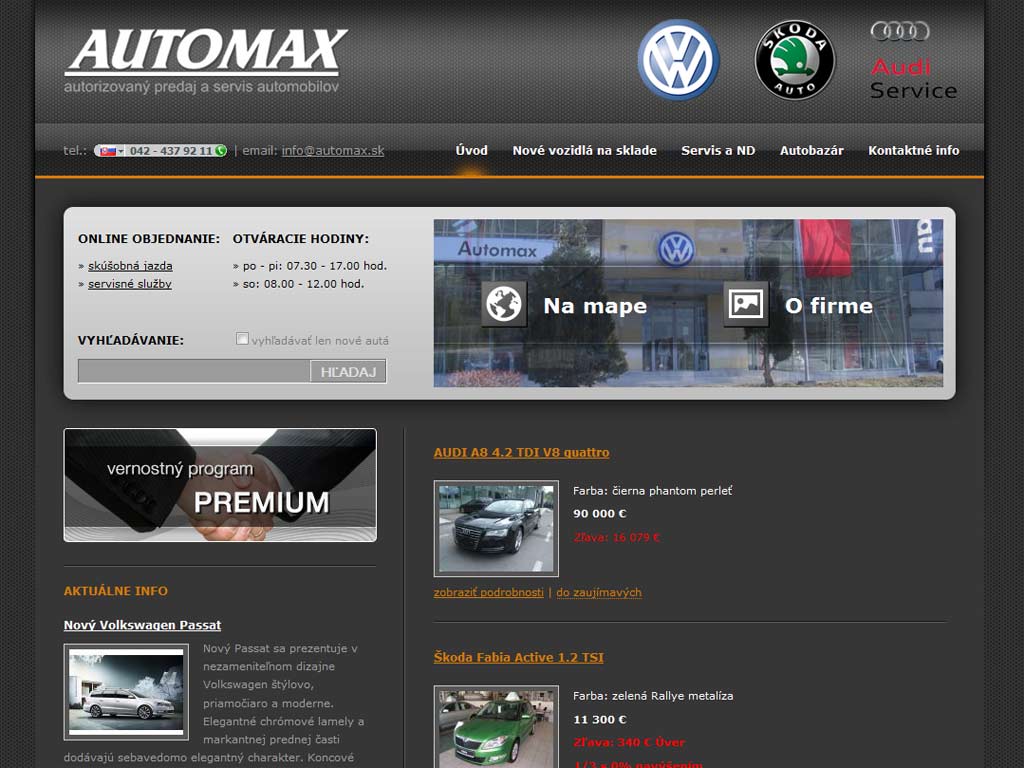Click zobraziť podrobnosti for Audi A8

click(x=488, y=592)
